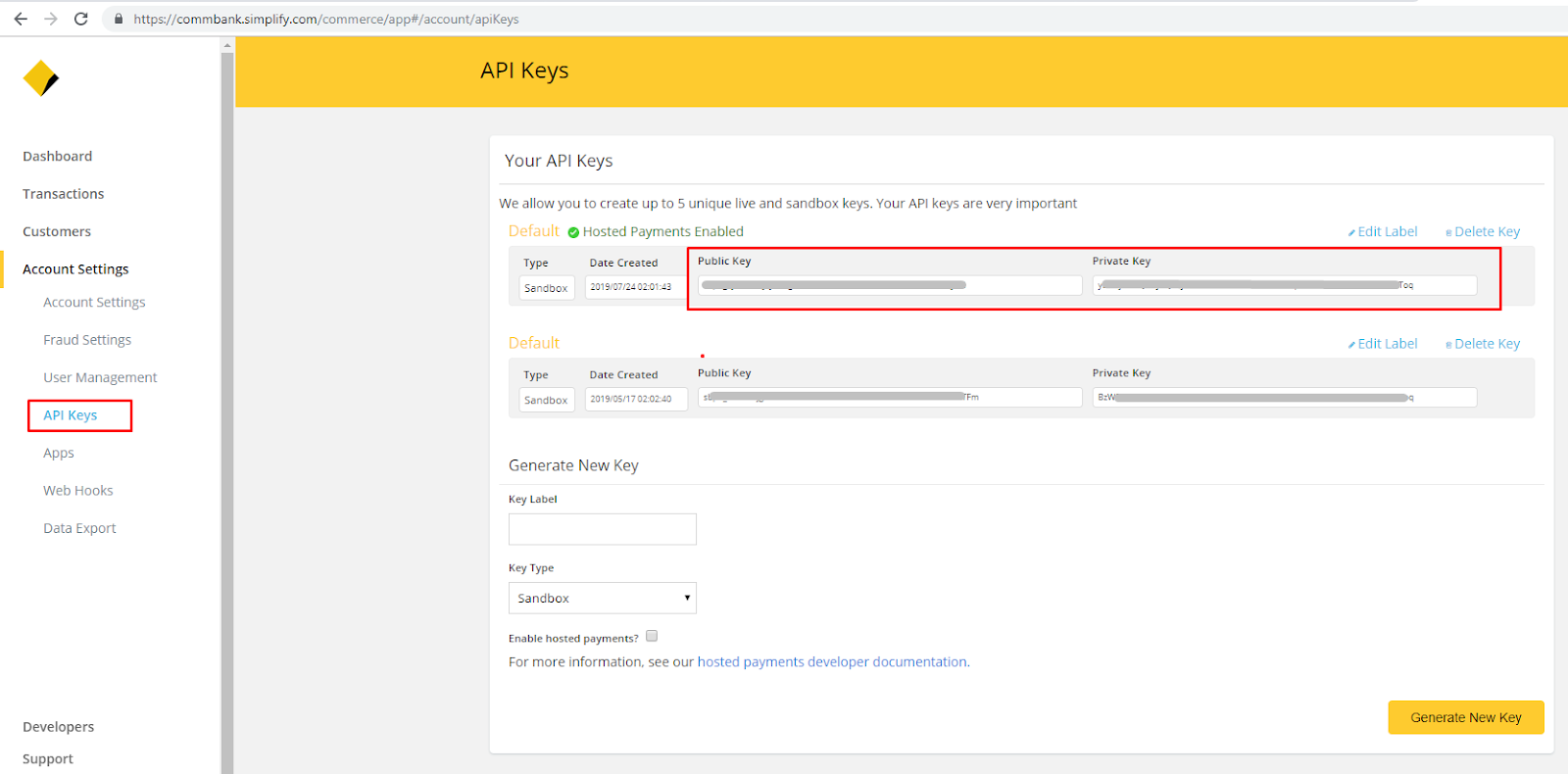
Task: Click Public Key field of 2019/07/24 key
Action: click(x=890, y=285)
